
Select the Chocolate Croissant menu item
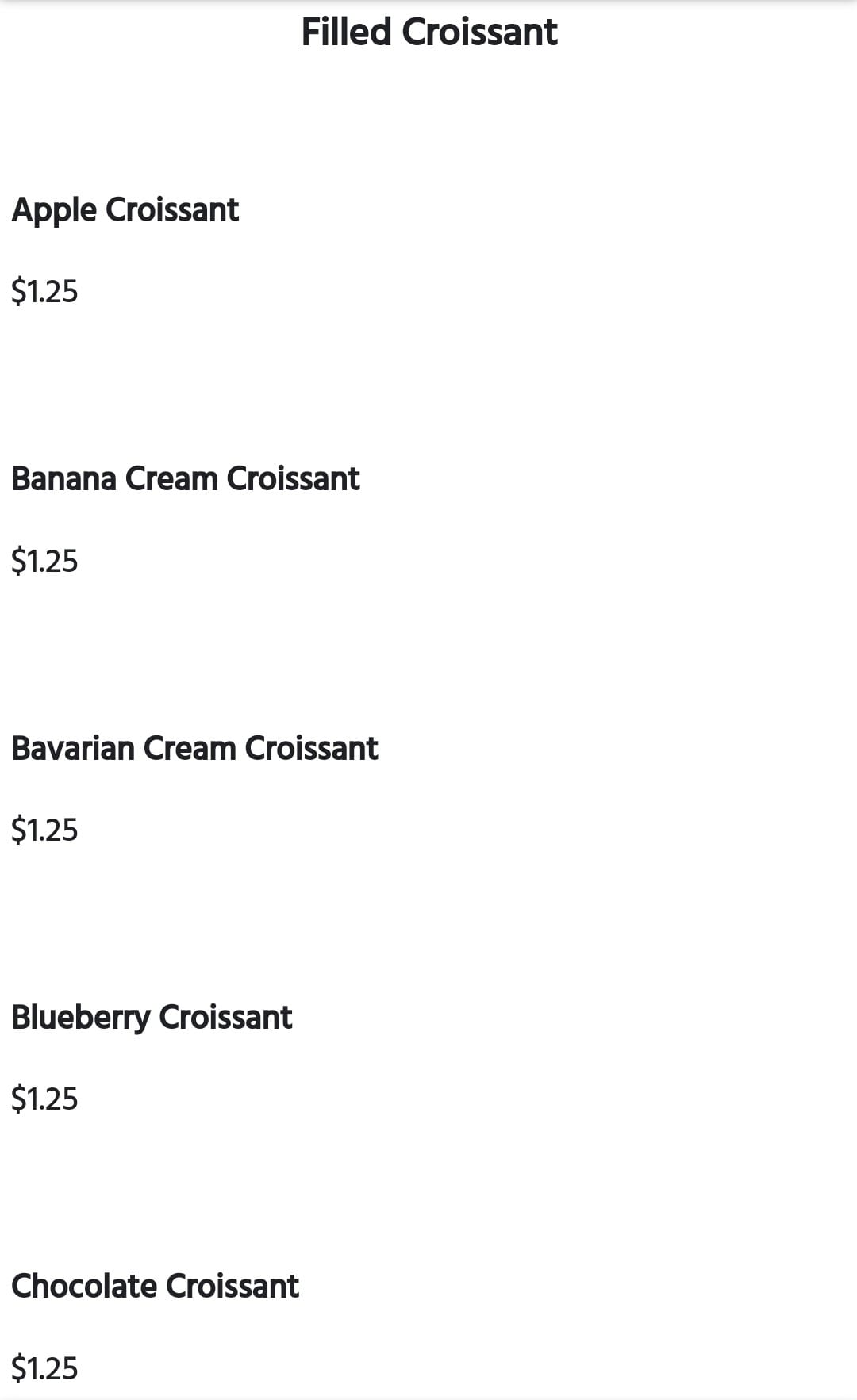(155, 1287)
